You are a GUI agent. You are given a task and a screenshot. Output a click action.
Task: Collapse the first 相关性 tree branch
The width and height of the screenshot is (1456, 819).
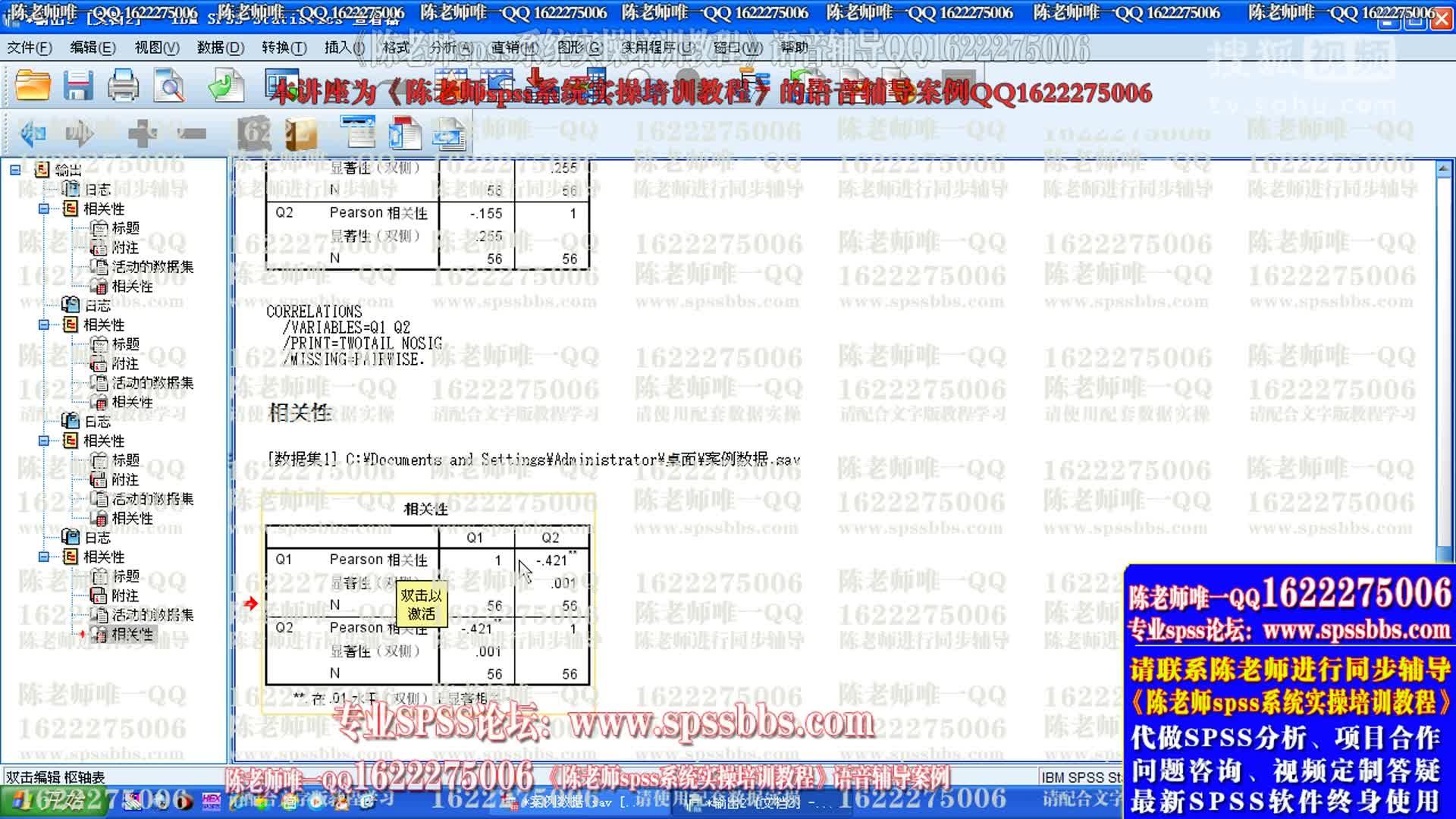(x=44, y=209)
